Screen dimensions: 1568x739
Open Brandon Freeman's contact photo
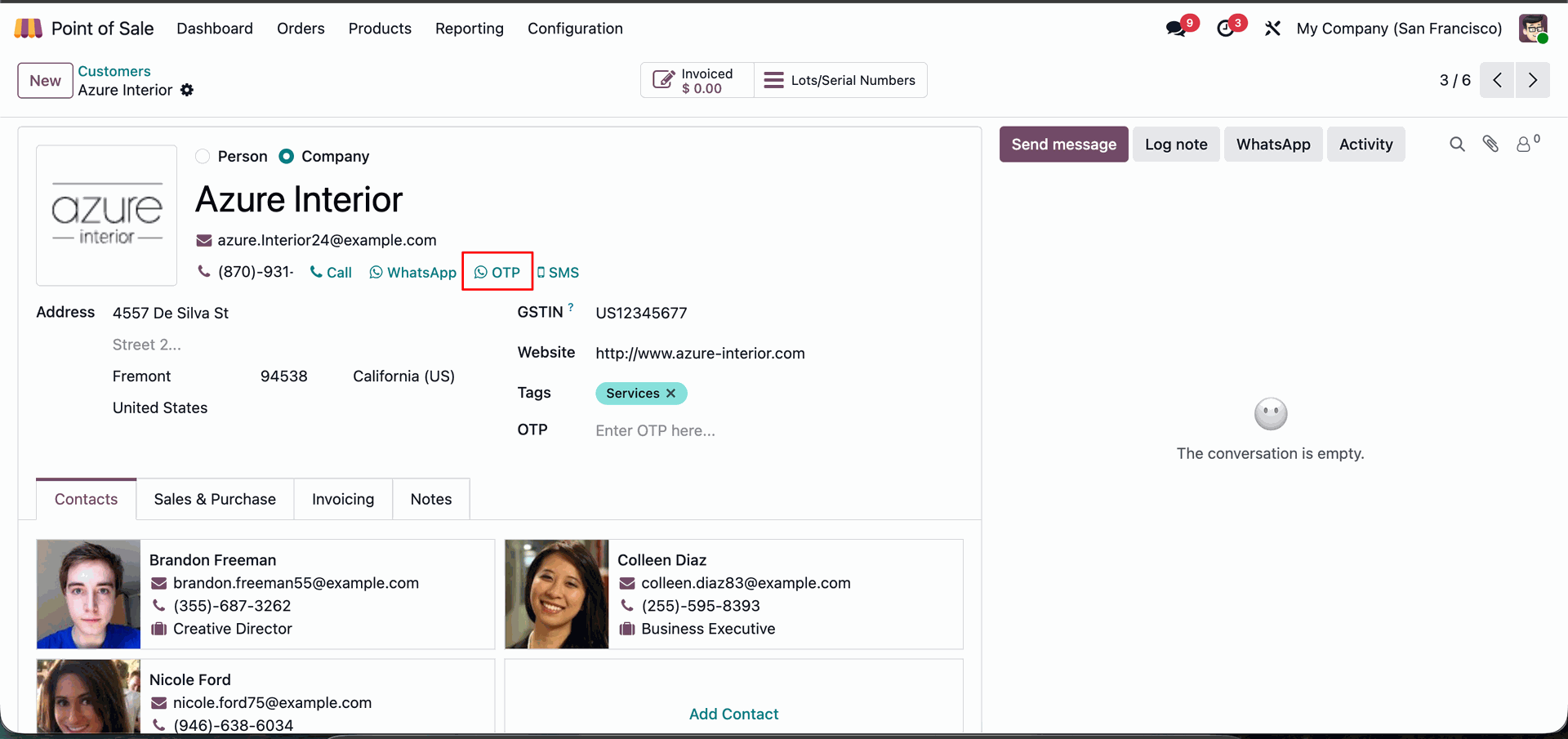pyautogui.click(x=88, y=594)
